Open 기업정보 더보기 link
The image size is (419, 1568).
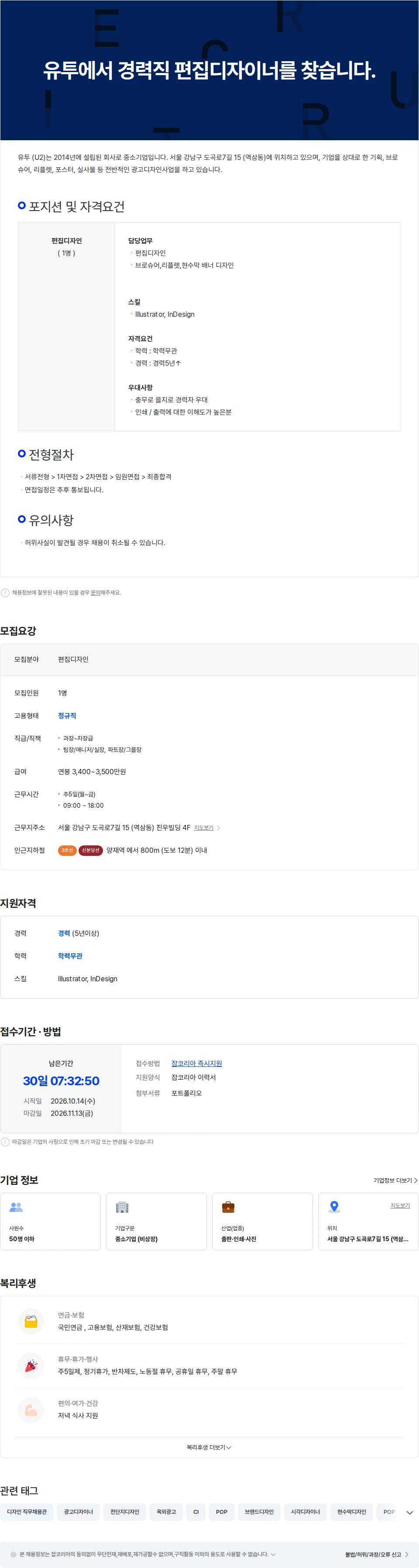click(395, 1180)
